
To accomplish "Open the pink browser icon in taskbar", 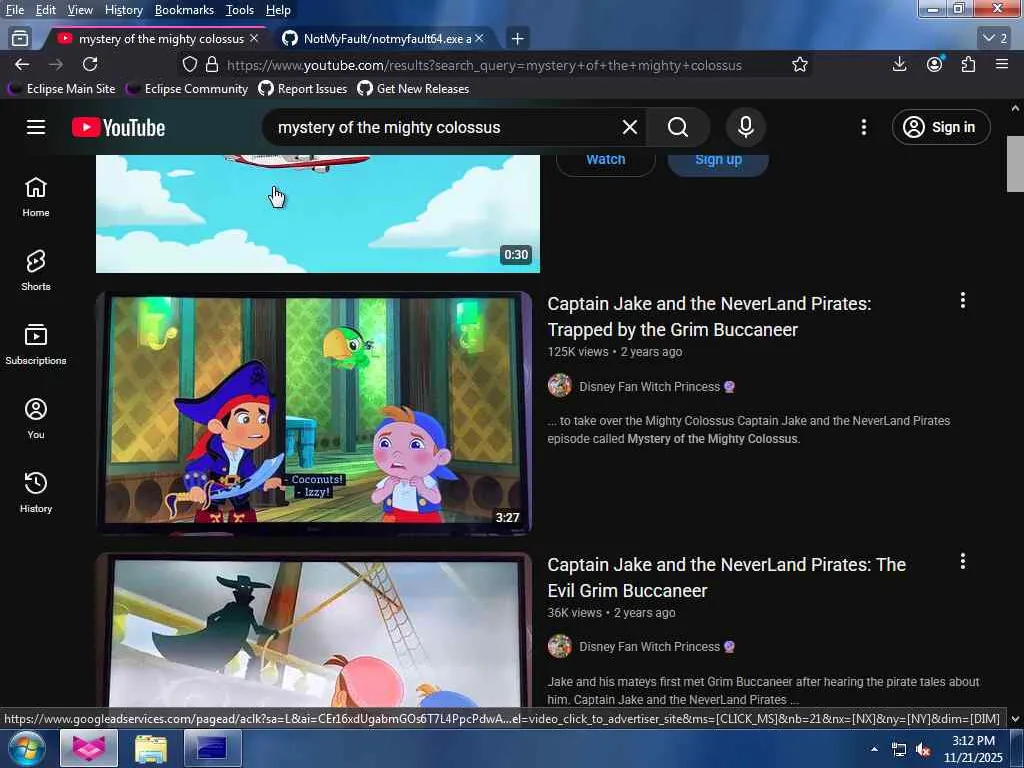I will pos(89,748).
